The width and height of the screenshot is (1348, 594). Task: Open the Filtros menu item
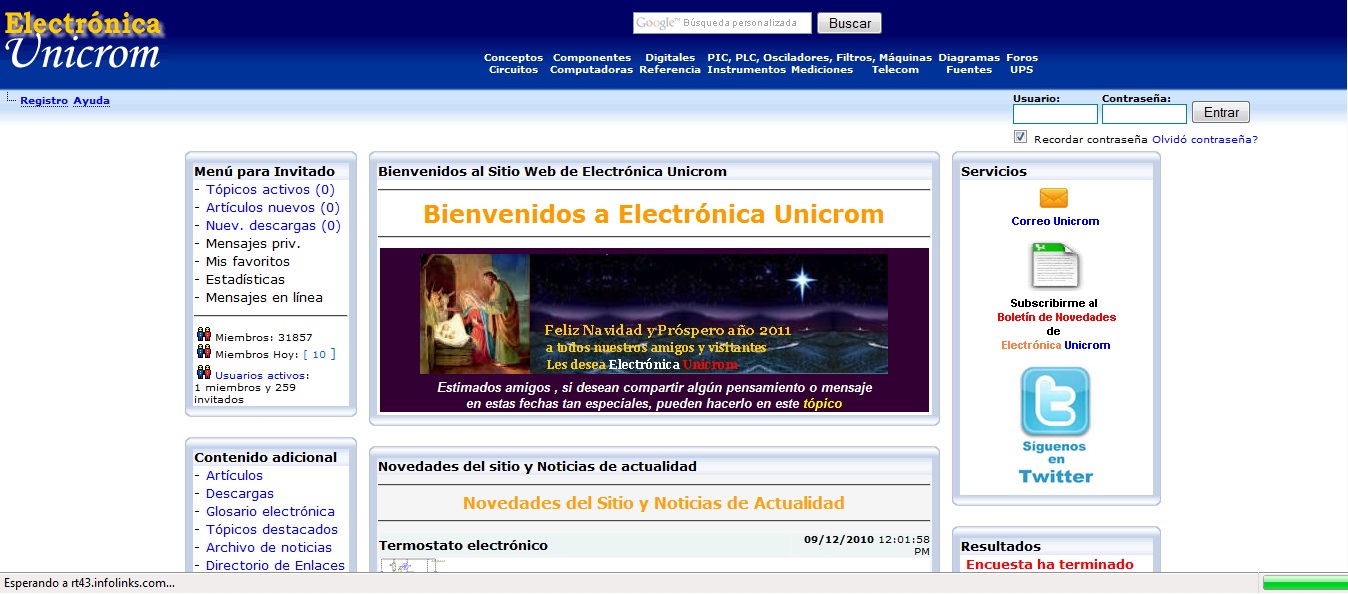click(855, 58)
